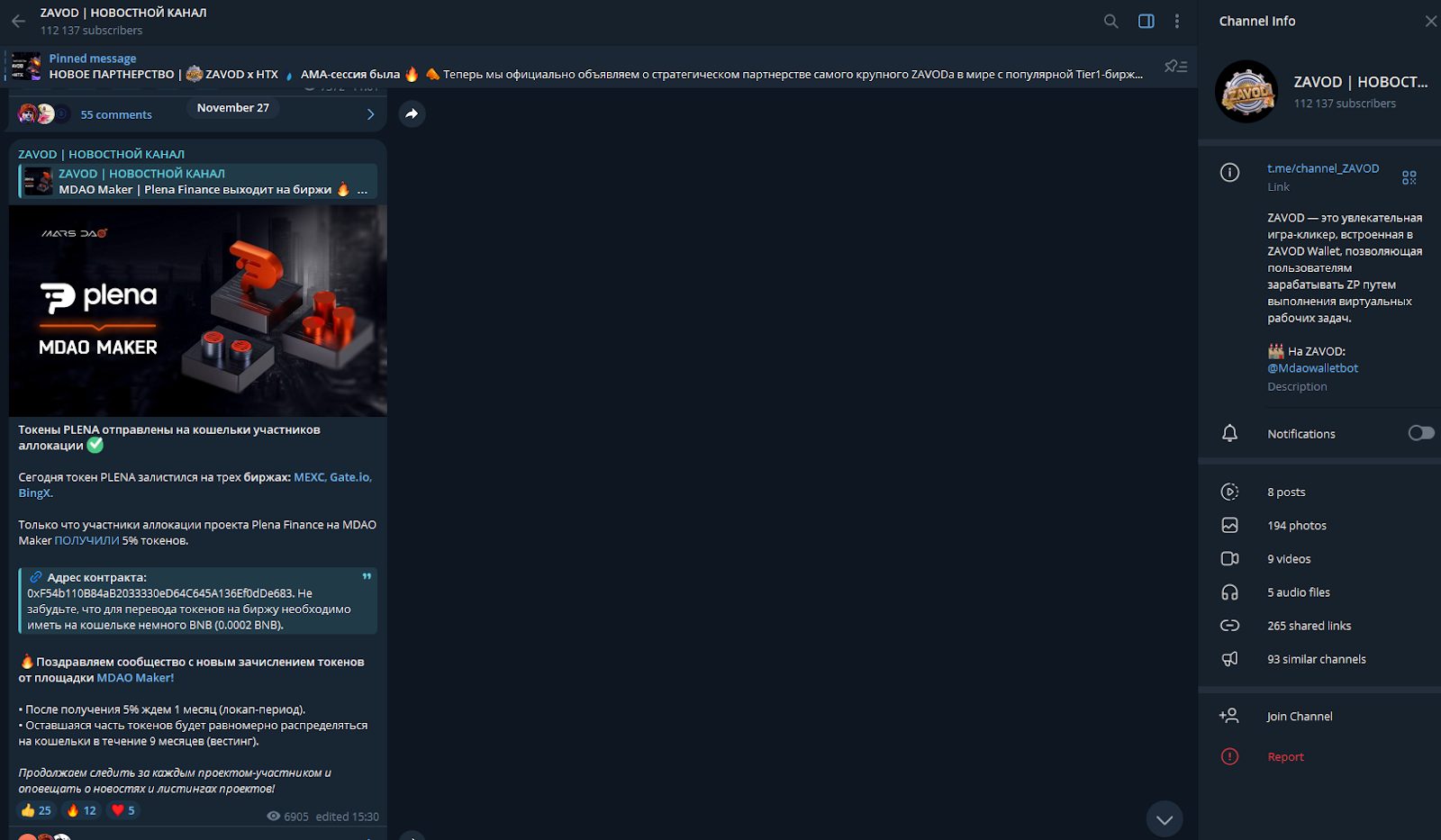Add heart reaction with 5 count
This screenshot has height=840, width=1441.
pyautogui.click(x=123, y=810)
